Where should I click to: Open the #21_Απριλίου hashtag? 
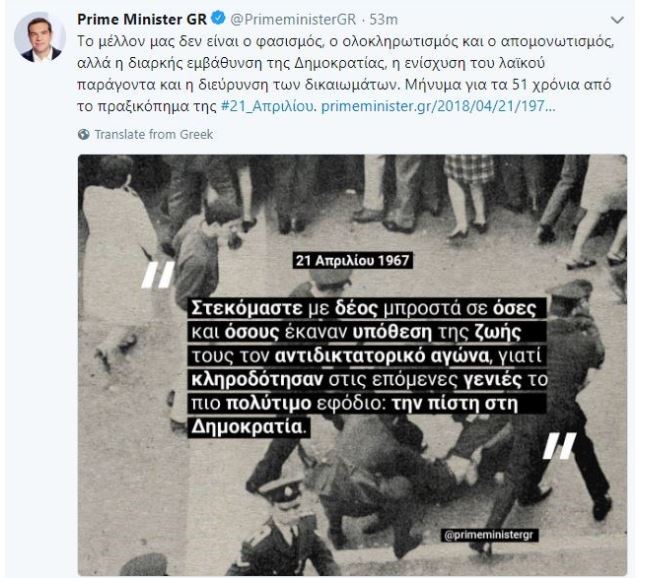pyautogui.click(x=269, y=106)
